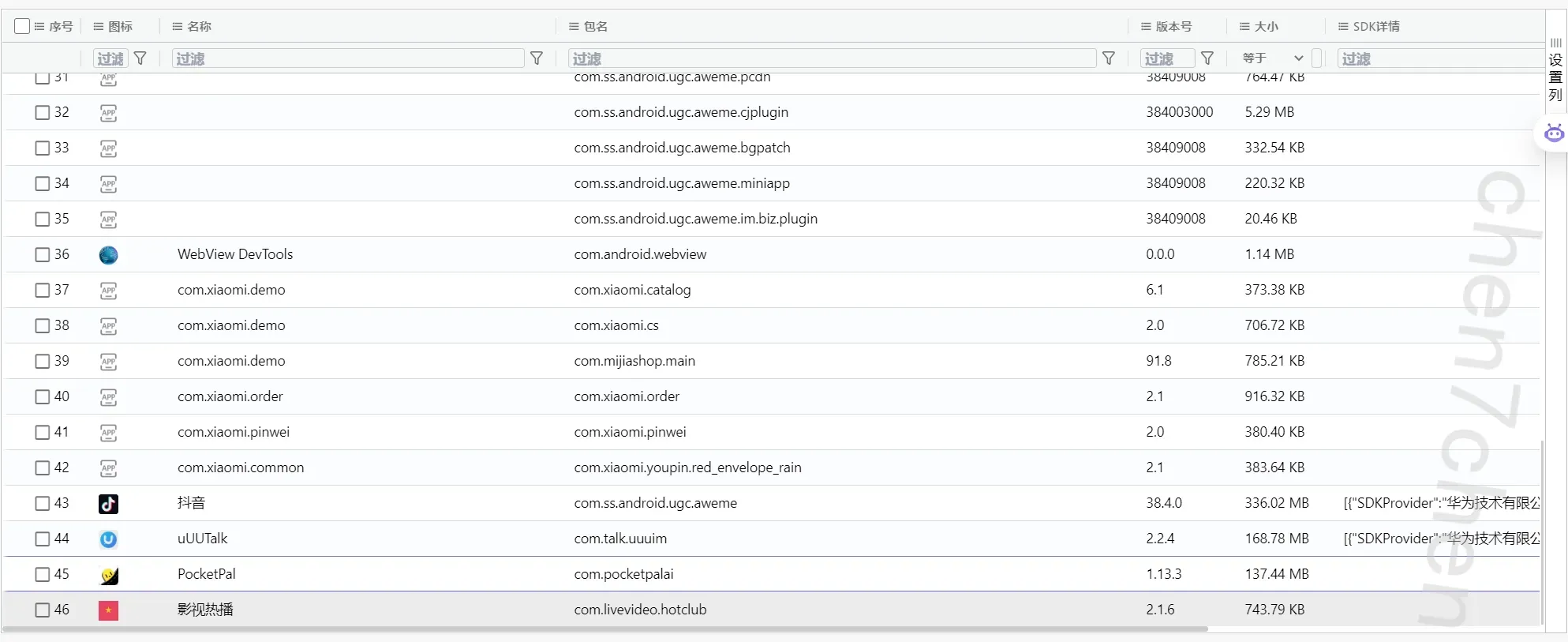Check the box for row 38
This screenshot has height=642, width=1568.
click(x=43, y=326)
